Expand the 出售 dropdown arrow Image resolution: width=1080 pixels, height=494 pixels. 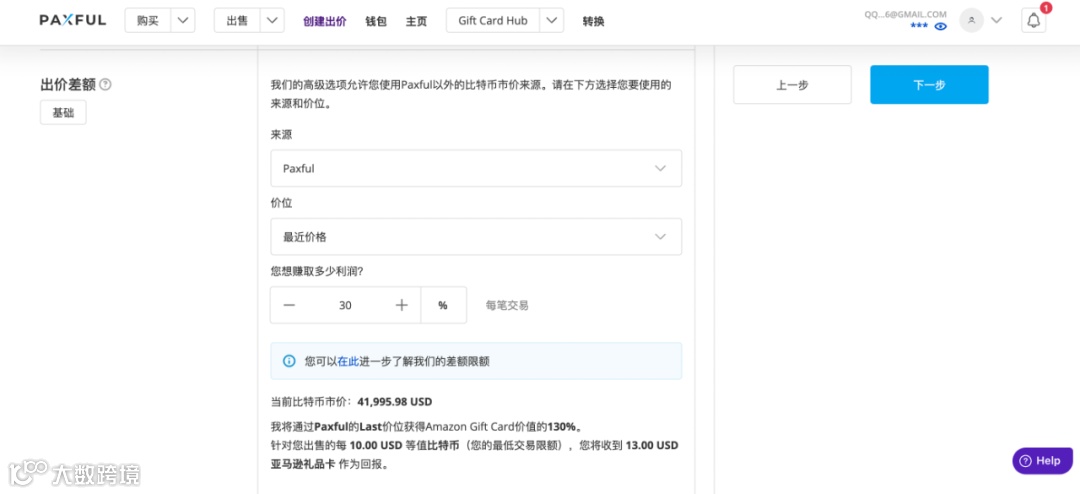tap(272, 21)
